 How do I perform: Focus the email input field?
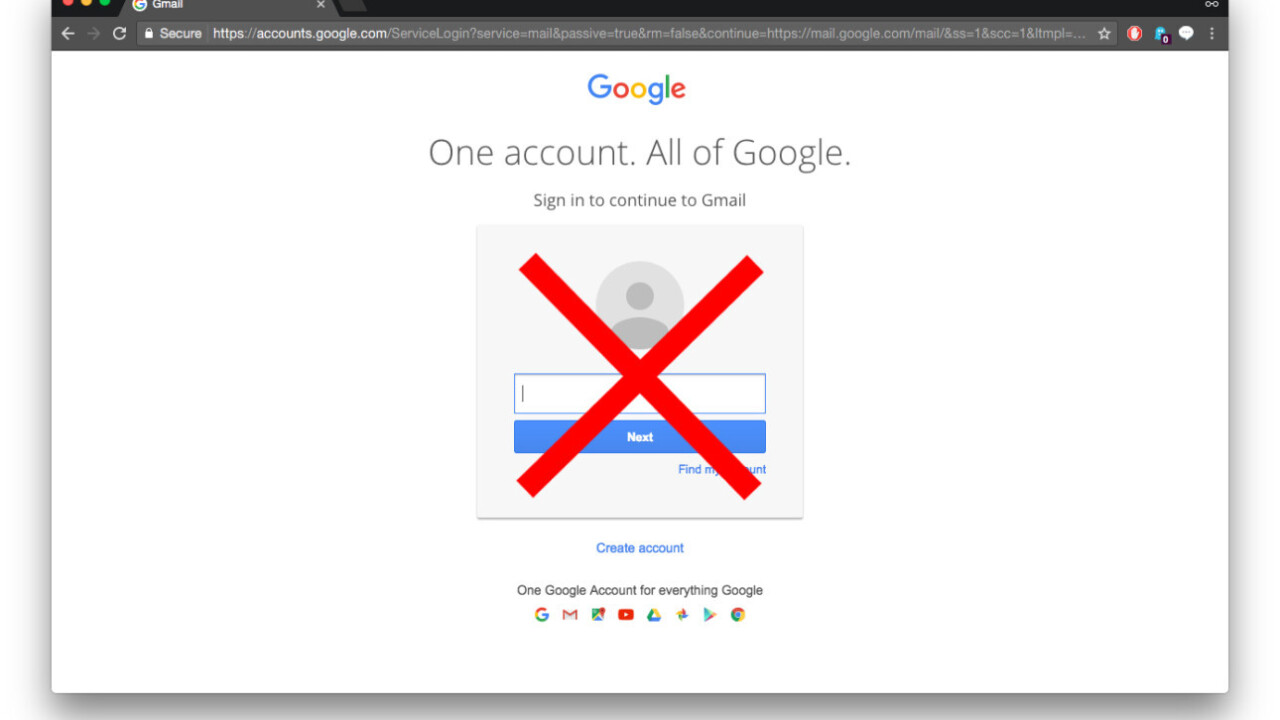tap(640, 393)
